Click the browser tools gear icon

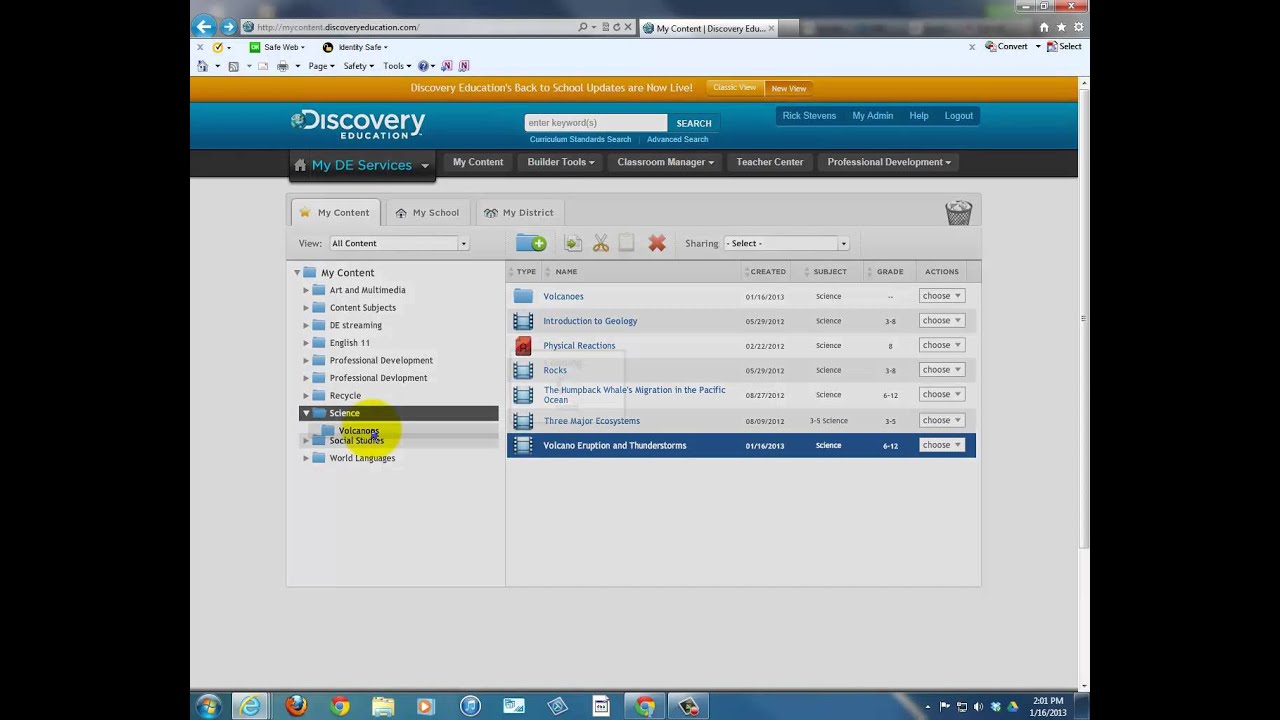[x=1078, y=27]
